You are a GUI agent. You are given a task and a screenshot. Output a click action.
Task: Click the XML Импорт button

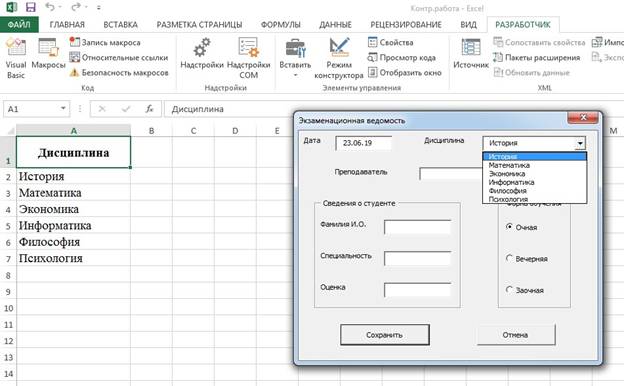click(607, 42)
